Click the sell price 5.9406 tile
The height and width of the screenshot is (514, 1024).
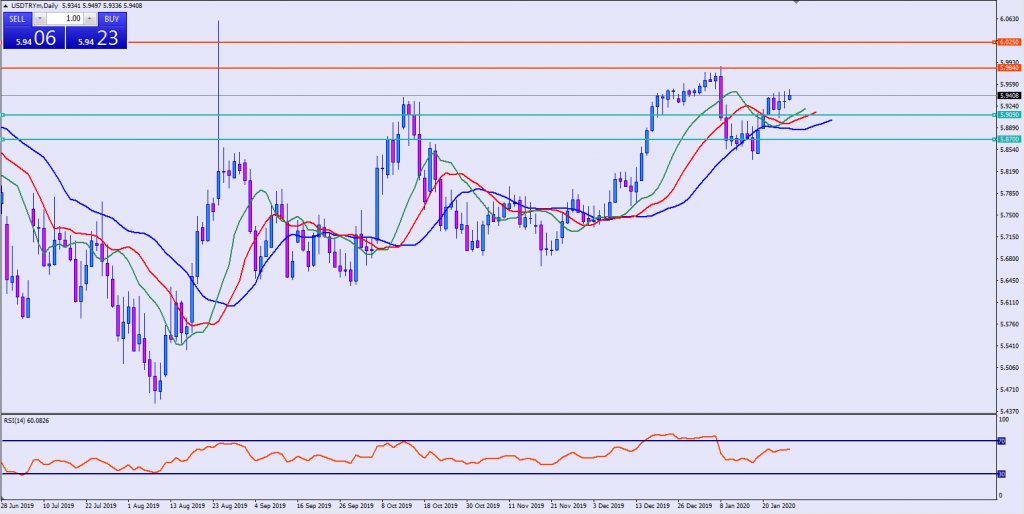point(32,38)
